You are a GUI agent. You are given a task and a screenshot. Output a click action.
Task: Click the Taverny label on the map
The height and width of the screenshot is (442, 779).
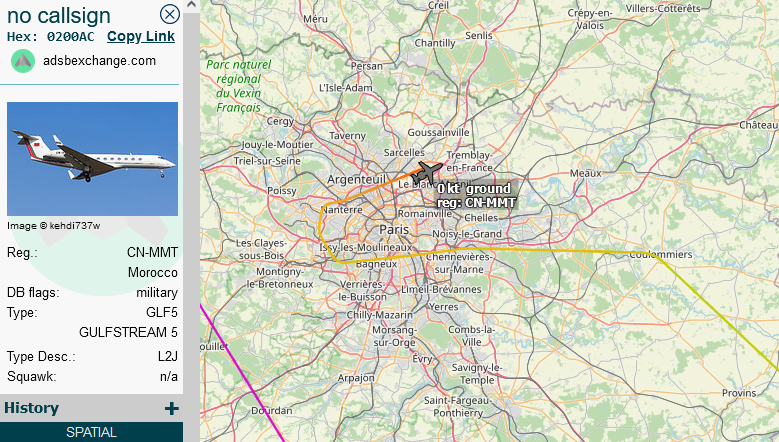(347, 136)
